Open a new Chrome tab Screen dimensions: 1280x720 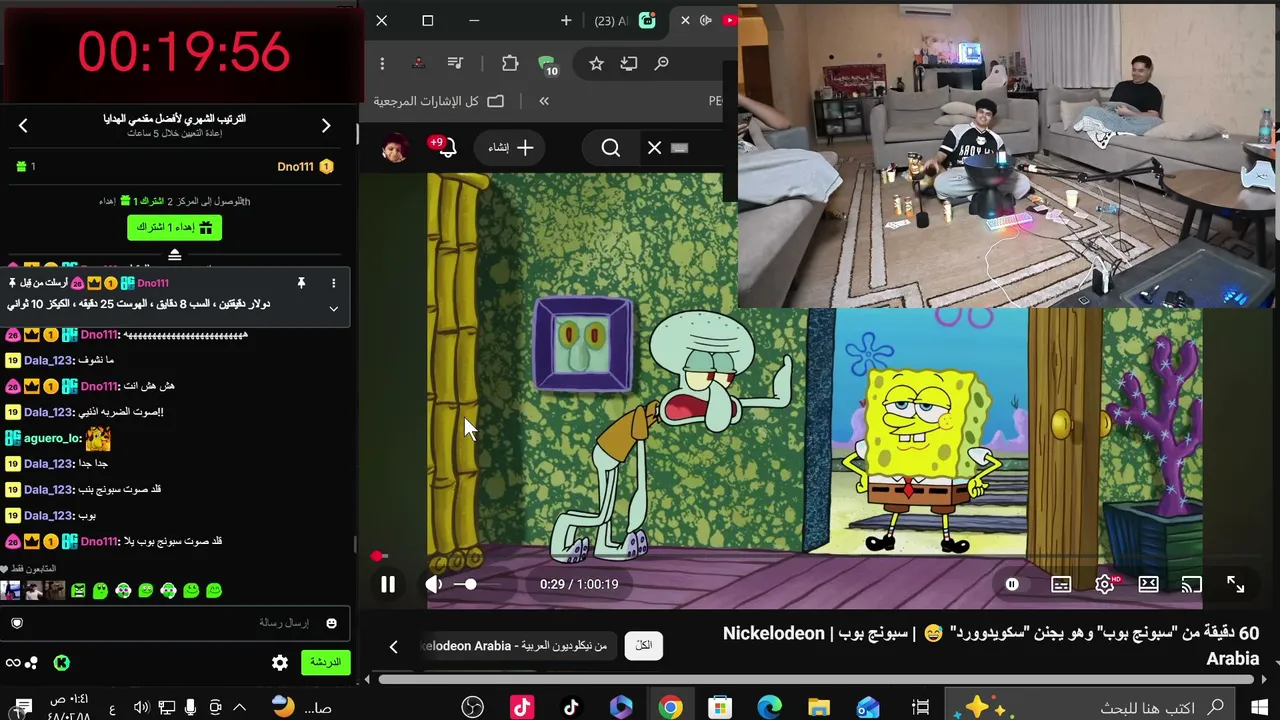tap(566, 20)
